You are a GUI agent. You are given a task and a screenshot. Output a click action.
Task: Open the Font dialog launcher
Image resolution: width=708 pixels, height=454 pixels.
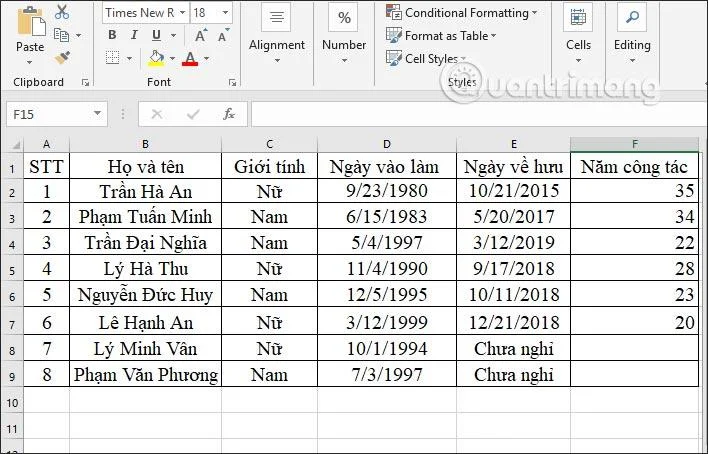[232, 82]
